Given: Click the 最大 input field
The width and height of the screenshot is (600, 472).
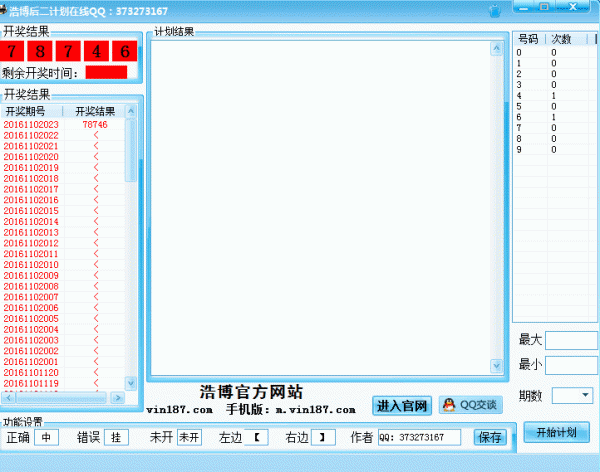Looking at the screenshot, I should click(571, 340).
